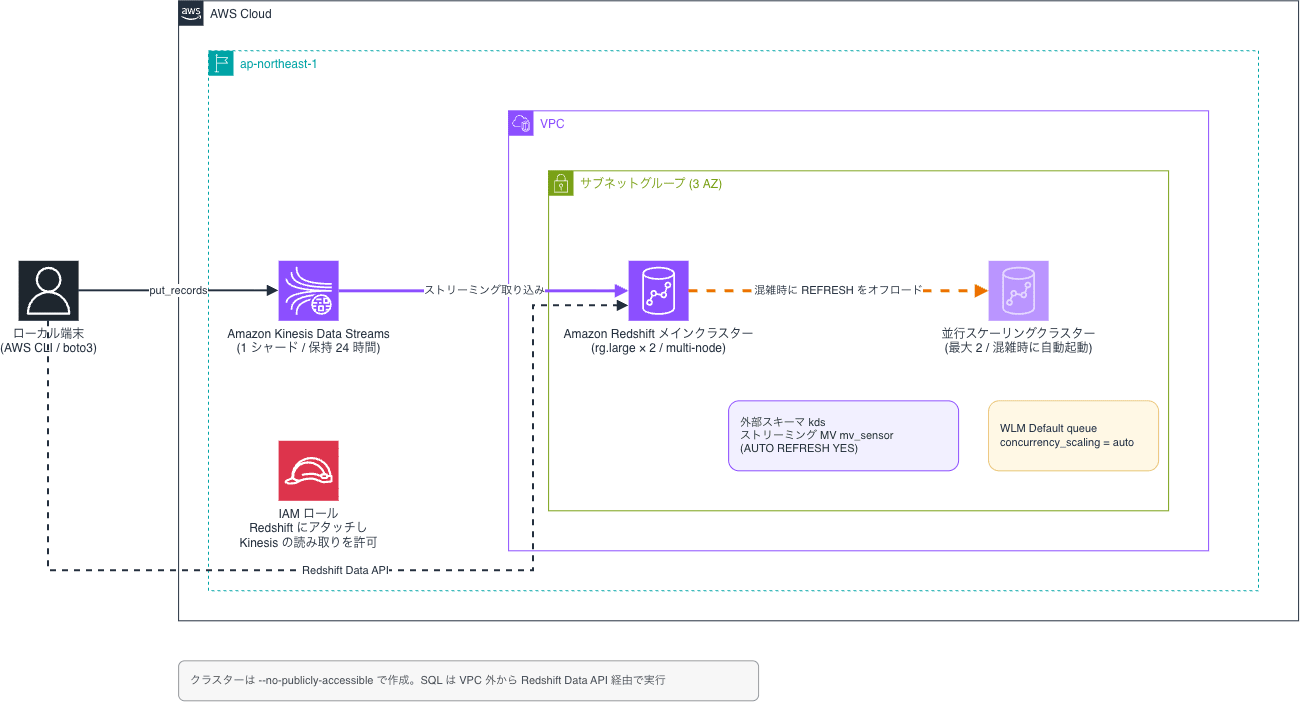Viewport: 1300px width, 702px height.
Task: Select the concurrency_scaling = auto line
Action: pyautogui.click(x=1067, y=442)
